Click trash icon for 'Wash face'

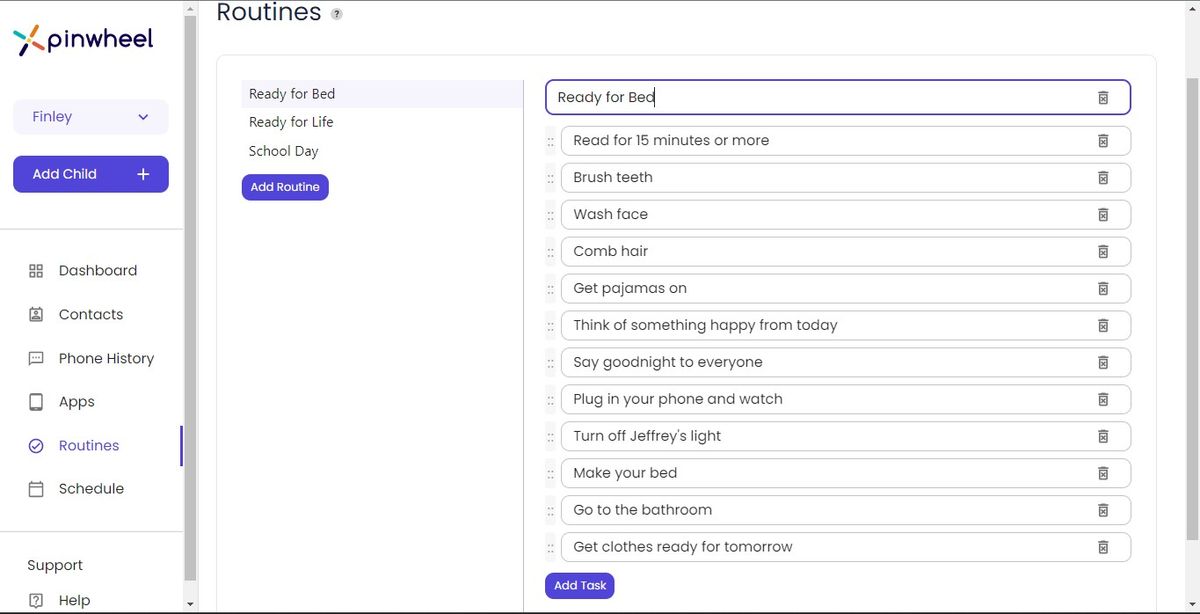(x=1103, y=215)
